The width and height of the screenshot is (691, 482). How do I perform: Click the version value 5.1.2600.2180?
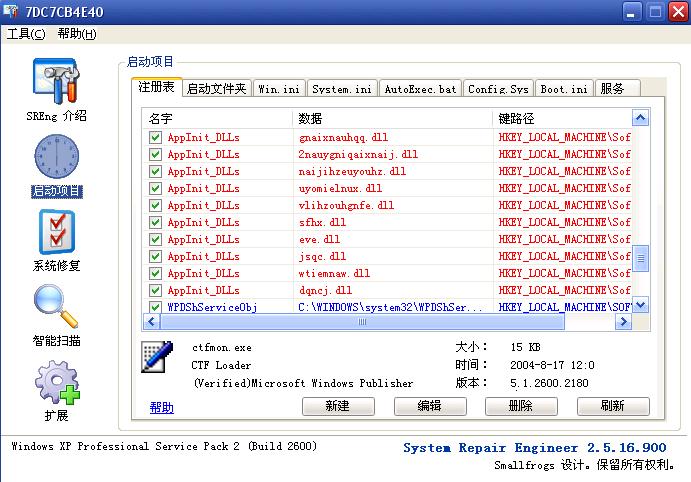(549, 383)
